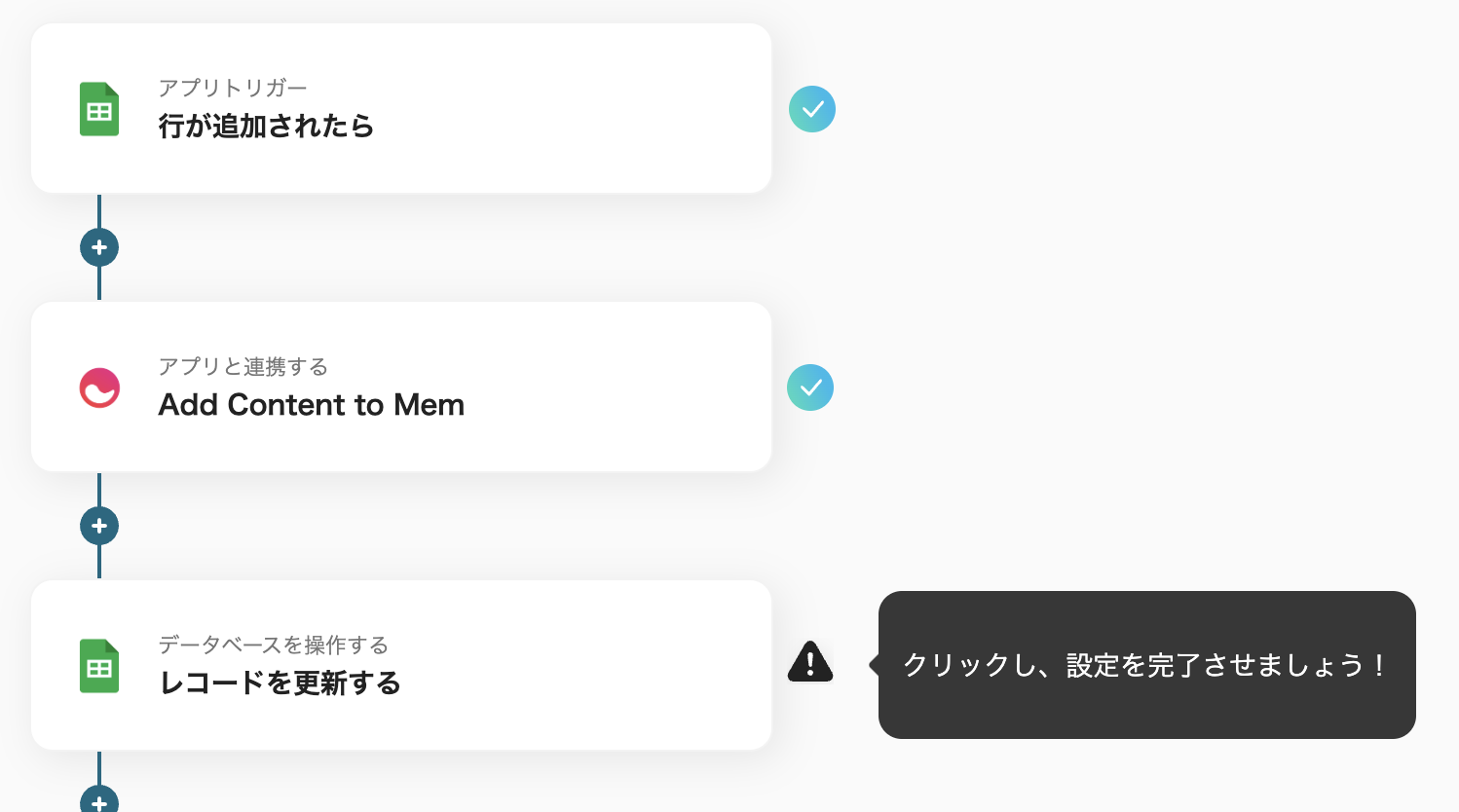Click the クリックし、設定を完了させましょう！ tooltip

click(x=1146, y=665)
